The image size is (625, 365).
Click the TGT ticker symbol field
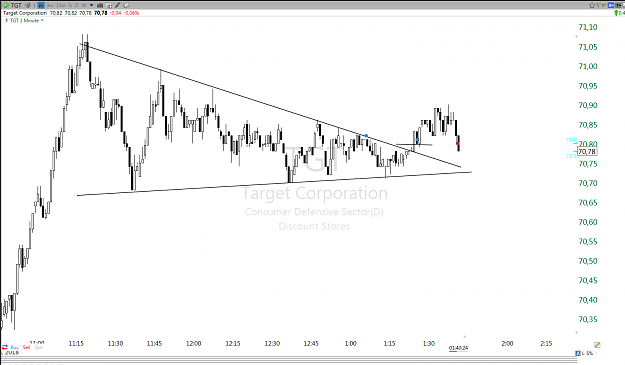[x=16, y=5]
